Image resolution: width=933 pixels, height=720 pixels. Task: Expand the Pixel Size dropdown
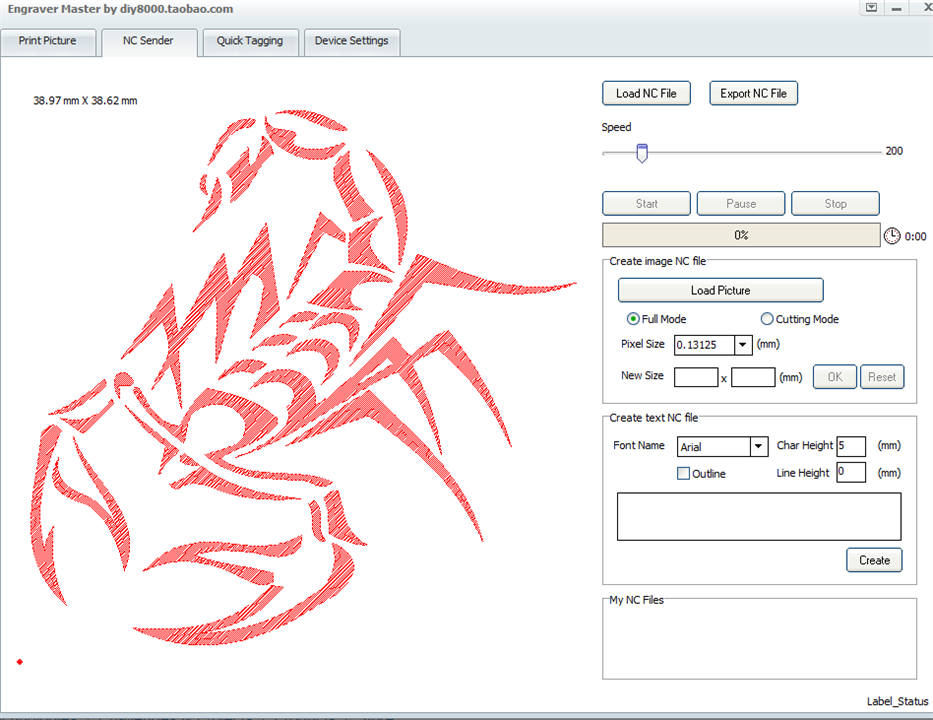(742, 345)
